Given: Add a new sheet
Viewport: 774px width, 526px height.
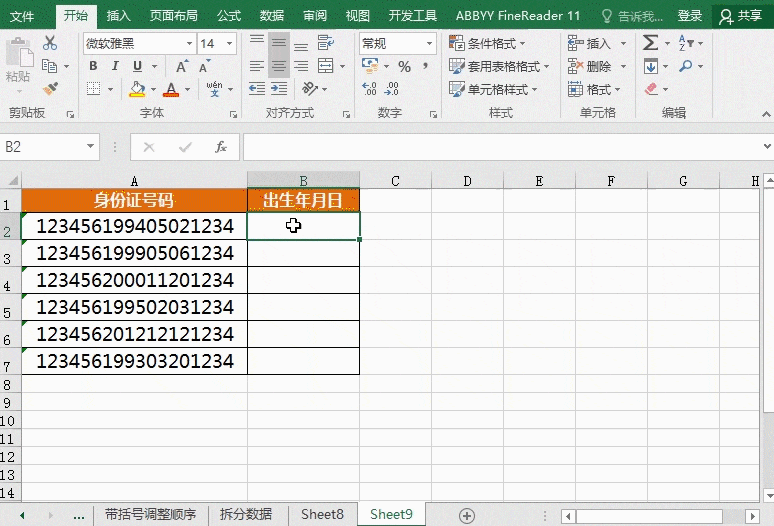Looking at the screenshot, I should coord(466,516).
